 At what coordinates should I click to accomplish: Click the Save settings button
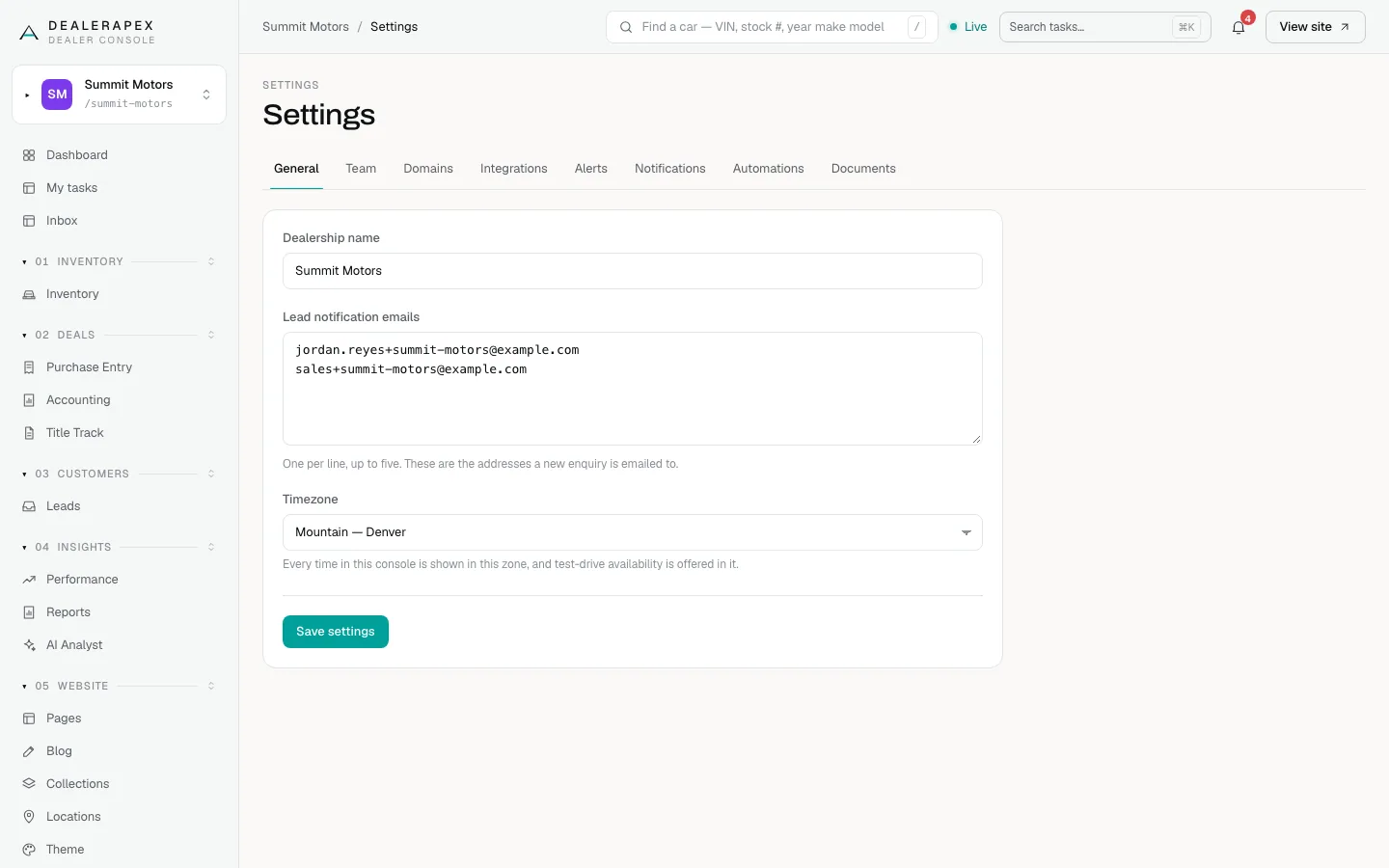click(x=336, y=632)
